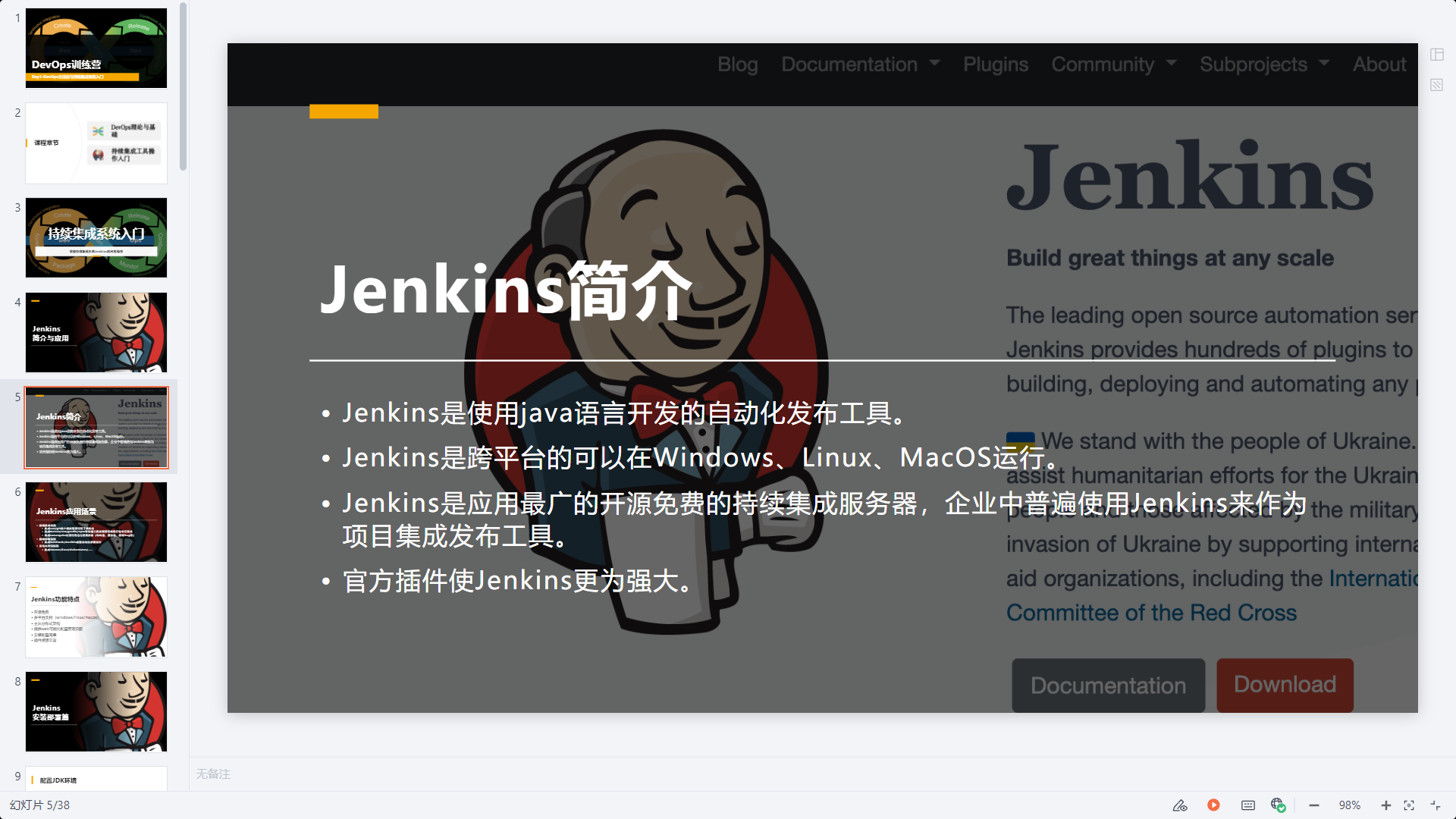Click the globe with green check icon
Viewport: 1456px width, 819px height.
pos(1279,805)
